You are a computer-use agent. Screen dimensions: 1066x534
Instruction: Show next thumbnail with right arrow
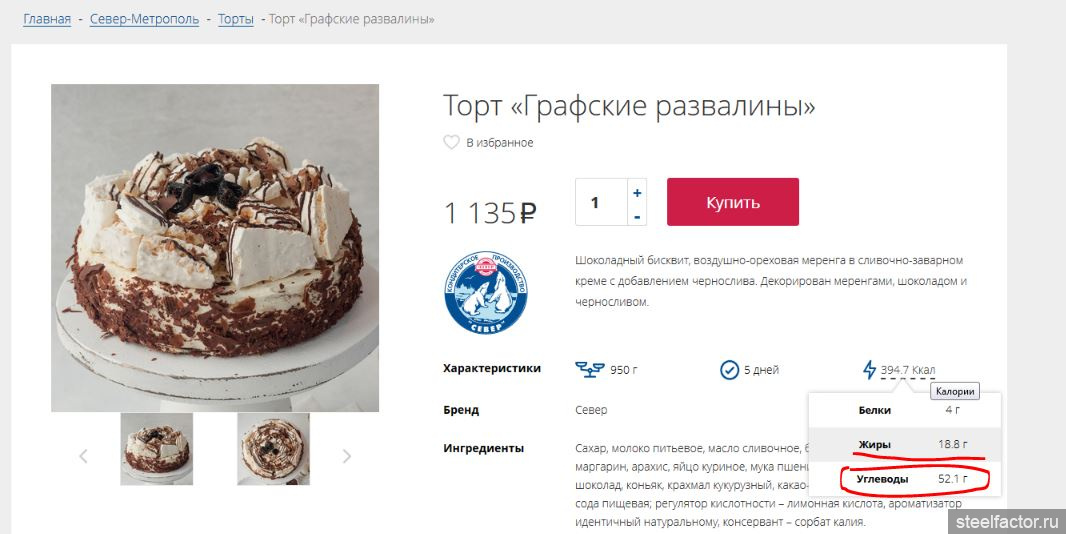coord(347,456)
